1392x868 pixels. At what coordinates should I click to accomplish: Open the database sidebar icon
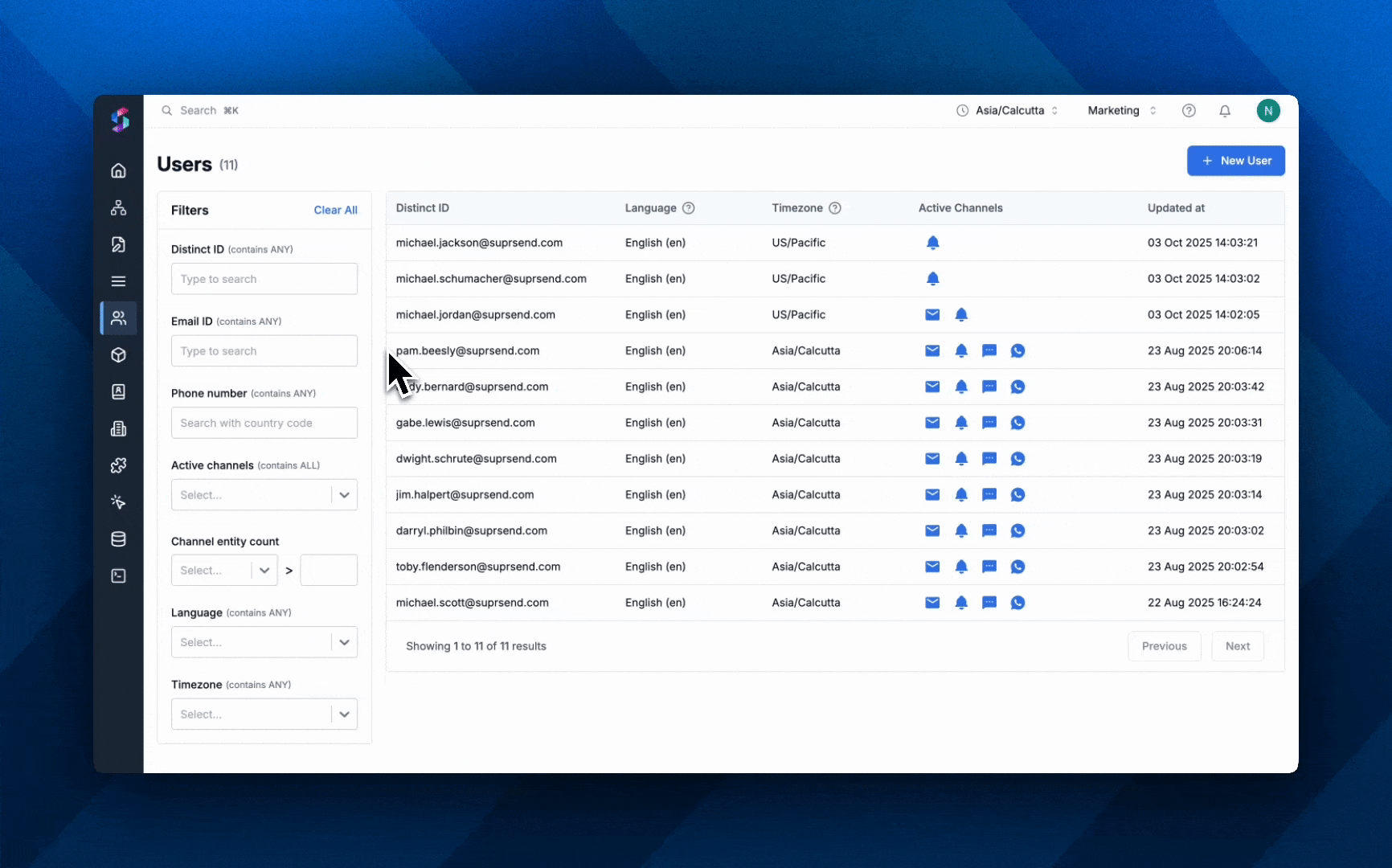(118, 539)
